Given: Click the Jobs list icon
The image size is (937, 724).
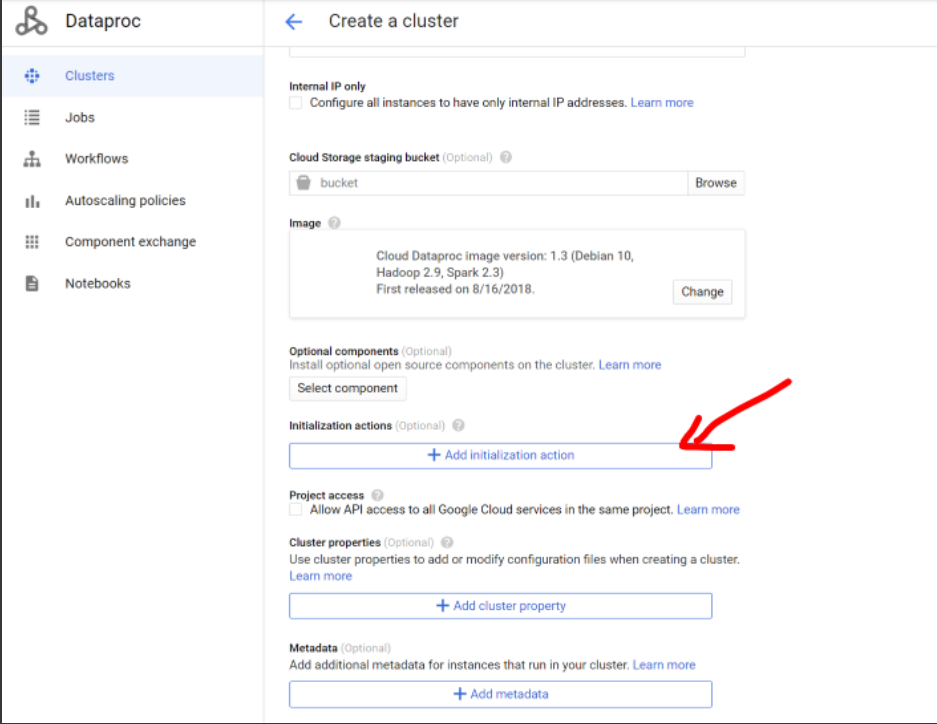Looking at the screenshot, I should coord(32,117).
